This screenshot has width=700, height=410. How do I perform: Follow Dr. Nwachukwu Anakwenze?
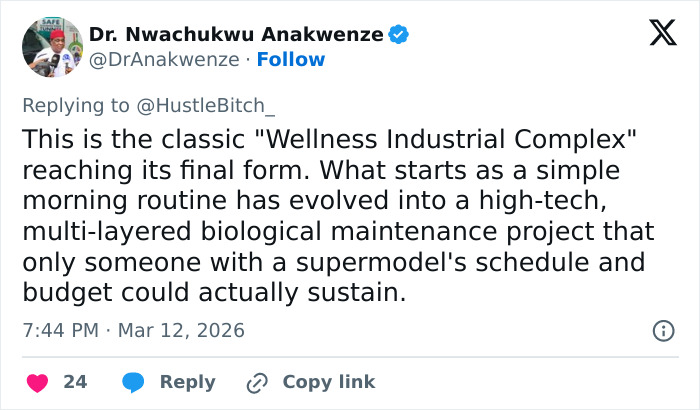click(x=289, y=59)
